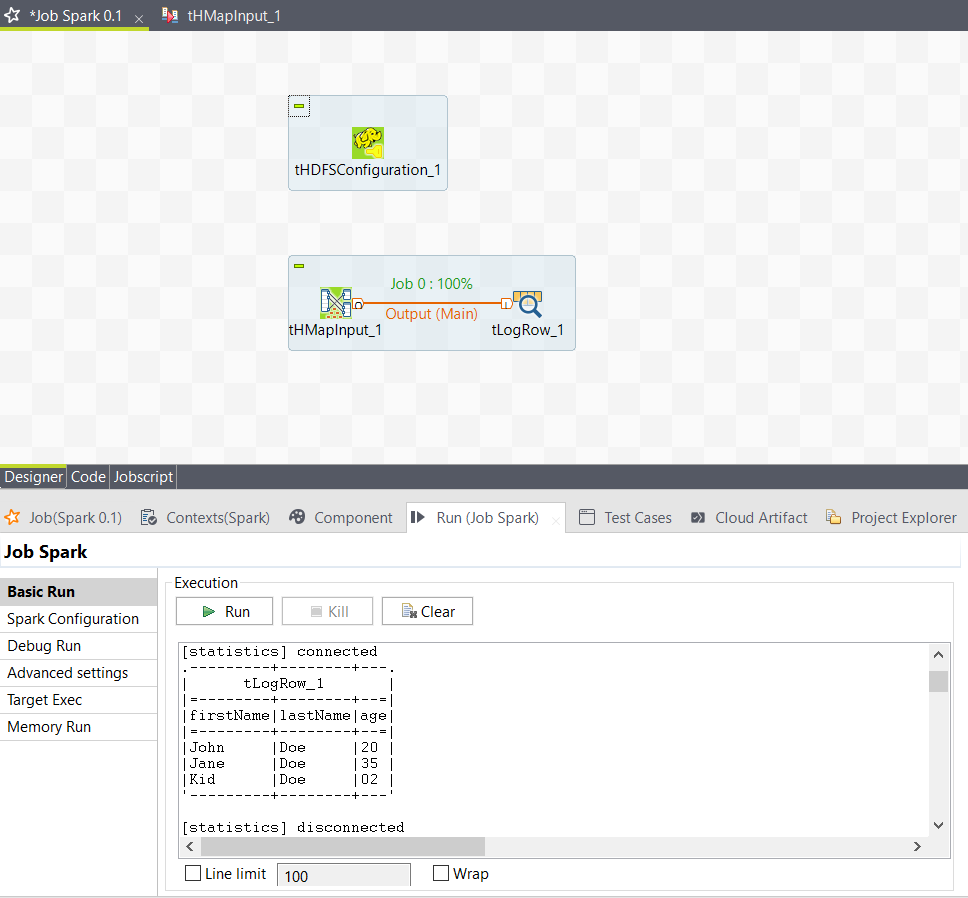This screenshot has height=898, width=968.
Task: Select the tHDFSConfiguration_1 elephant component icon
Action: [x=368, y=143]
